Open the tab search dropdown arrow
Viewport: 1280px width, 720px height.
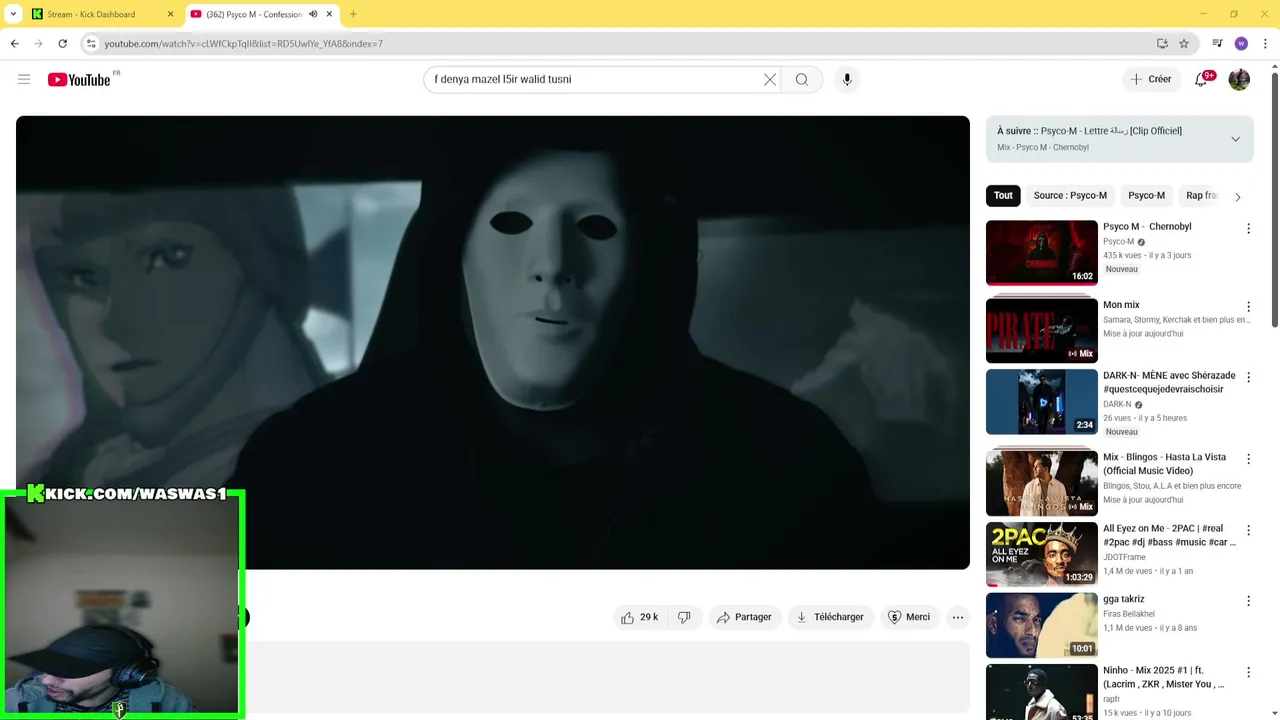pos(13,14)
